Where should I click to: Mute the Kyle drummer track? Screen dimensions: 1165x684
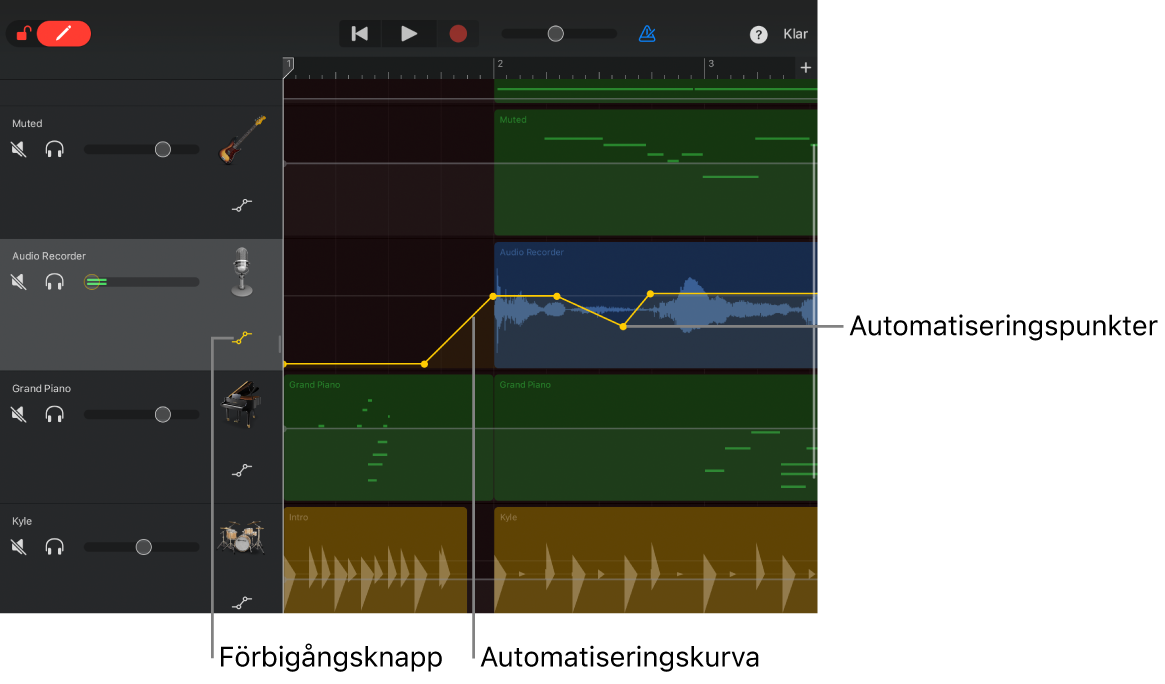pyautogui.click(x=19, y=547)
